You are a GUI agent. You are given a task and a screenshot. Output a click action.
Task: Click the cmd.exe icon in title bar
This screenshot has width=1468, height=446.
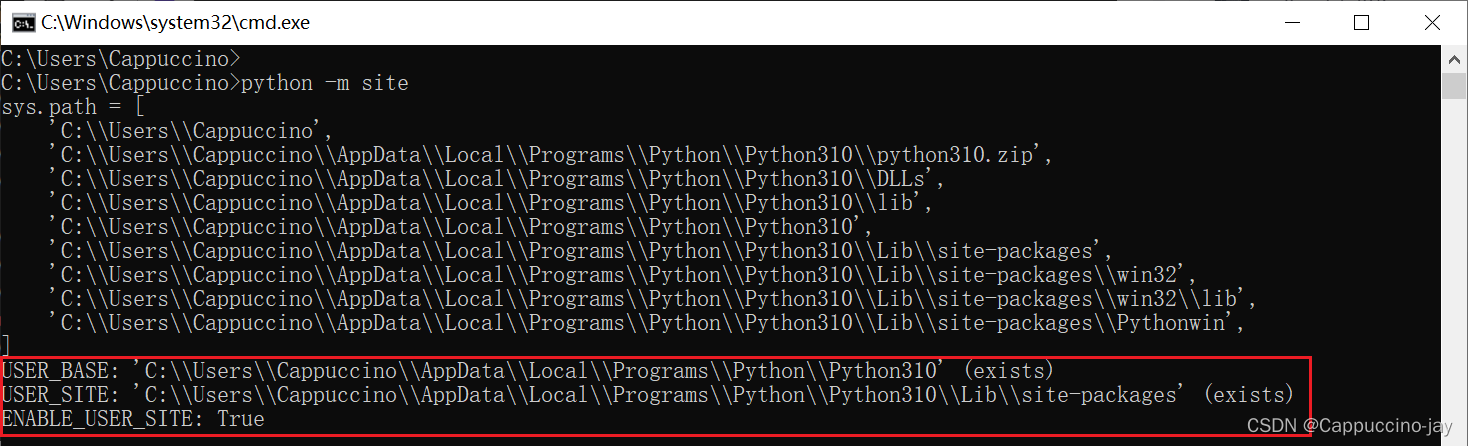(x=19, y=22)
